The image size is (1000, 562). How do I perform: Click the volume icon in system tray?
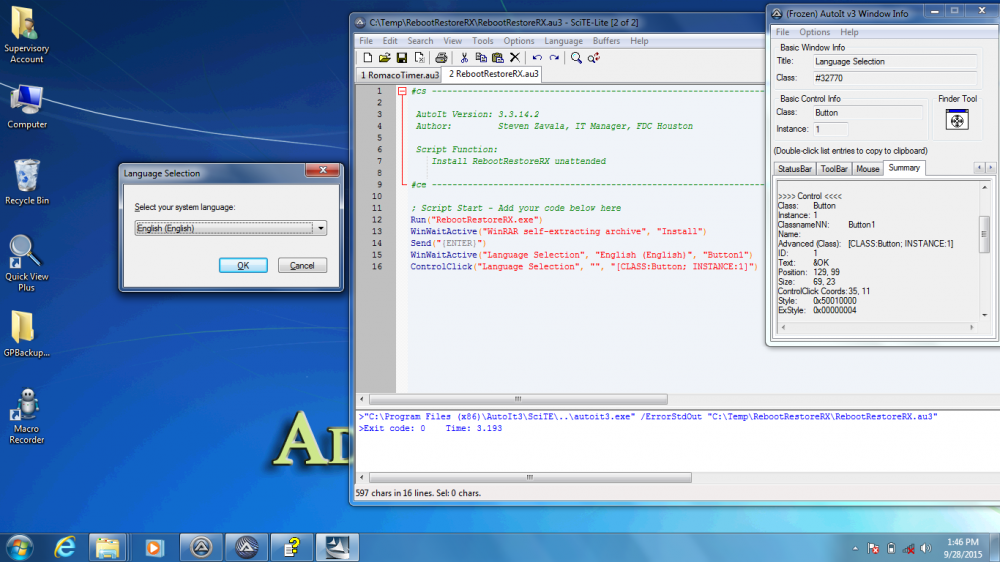point(926,549)
